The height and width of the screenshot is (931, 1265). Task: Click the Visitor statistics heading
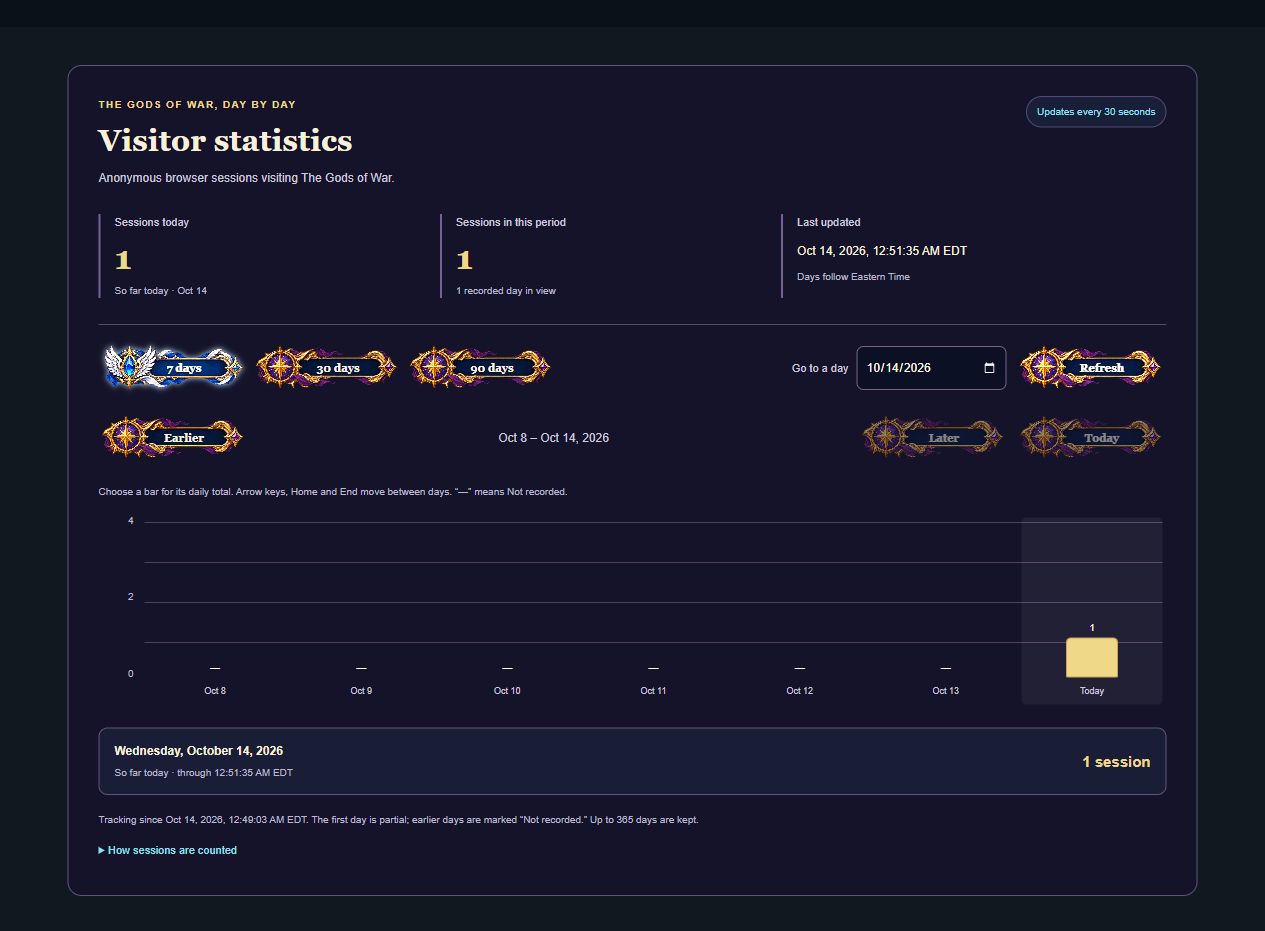click(225, 140)
